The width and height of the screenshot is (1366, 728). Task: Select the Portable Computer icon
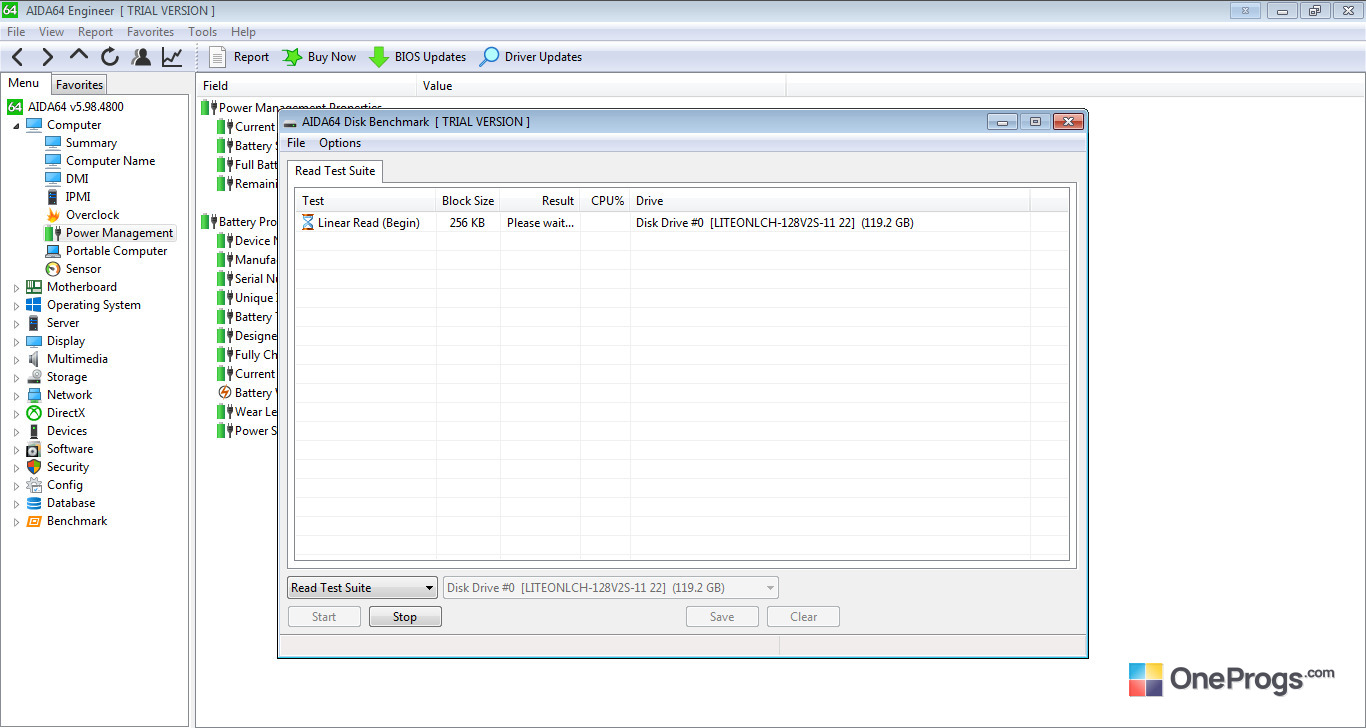(53, 251)
